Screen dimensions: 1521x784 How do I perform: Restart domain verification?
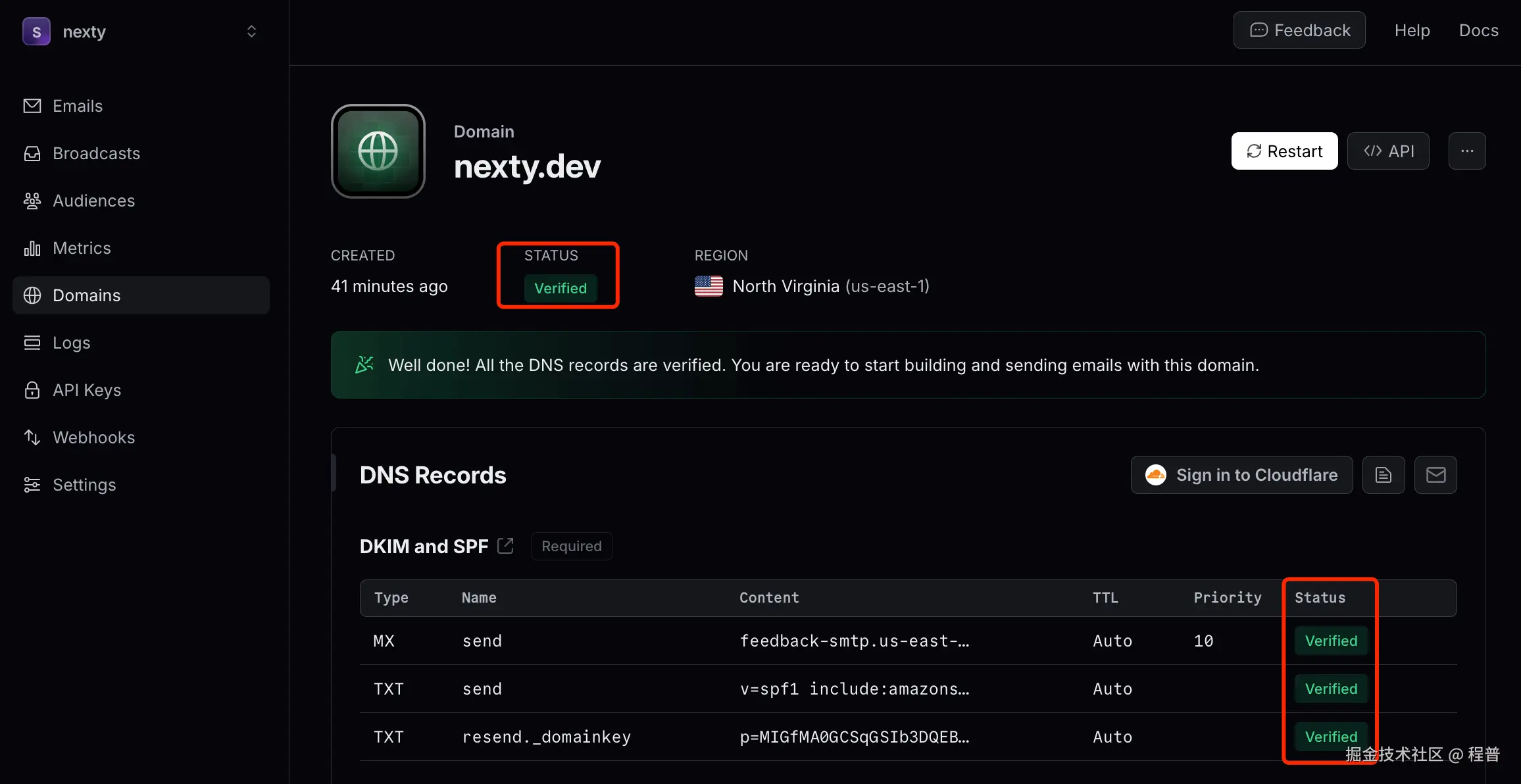coord(1284,151)
